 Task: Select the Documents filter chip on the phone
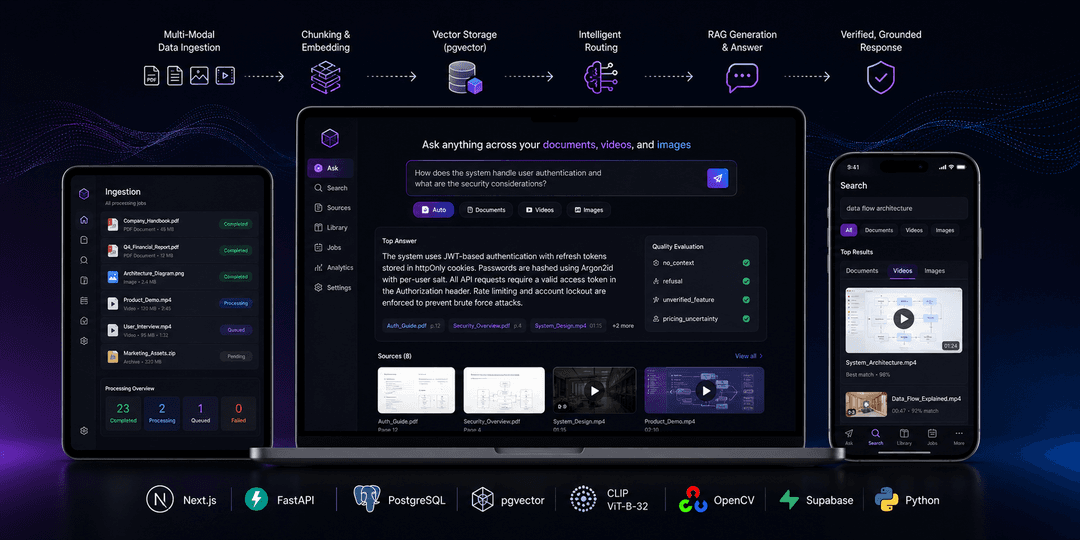pyautogui.click(x=879, y=230)
